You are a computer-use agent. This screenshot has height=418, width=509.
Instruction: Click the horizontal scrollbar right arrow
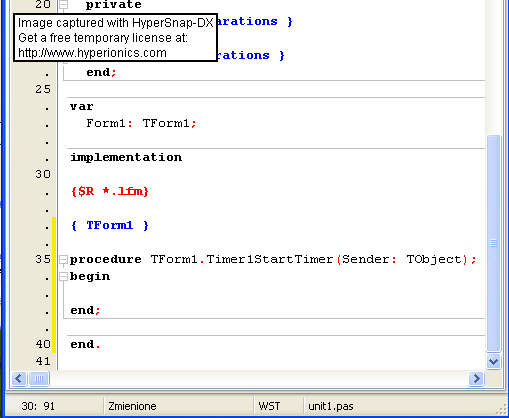[476, 379]
